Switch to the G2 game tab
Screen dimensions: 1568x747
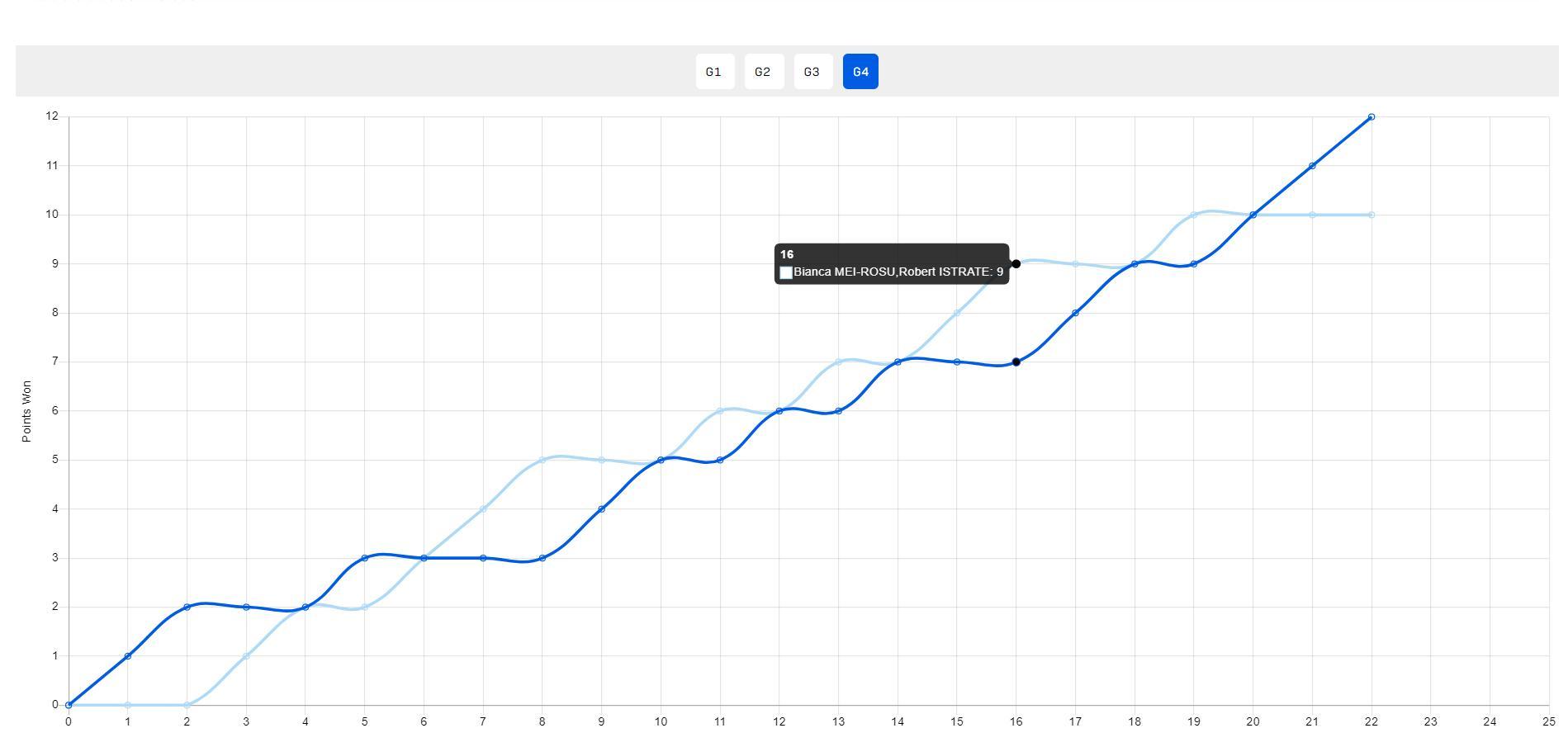tap(763, 72)
